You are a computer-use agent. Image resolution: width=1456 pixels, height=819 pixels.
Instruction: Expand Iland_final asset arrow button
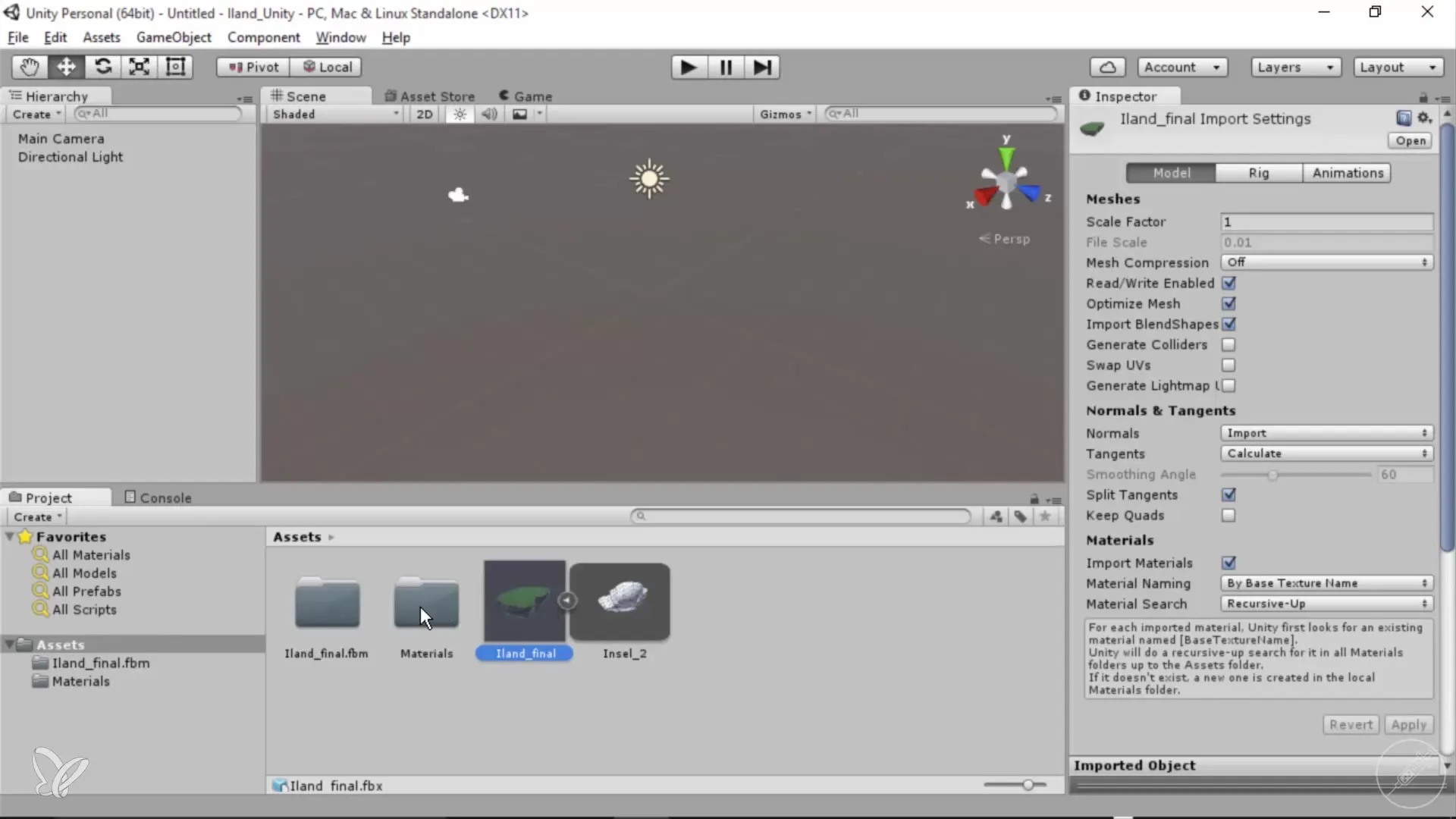(x=566, y=601)
